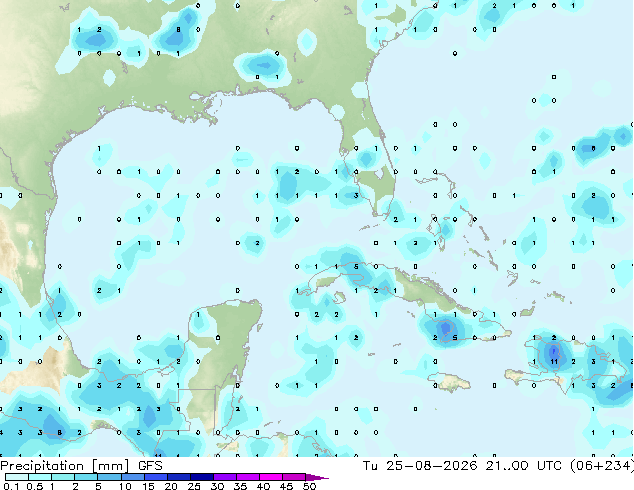The width and height of the screenshot is (634, 490).
Task: Click the 1 to 2 mm legend swatch
Action: pyautogui.click(x=63, y=477)
